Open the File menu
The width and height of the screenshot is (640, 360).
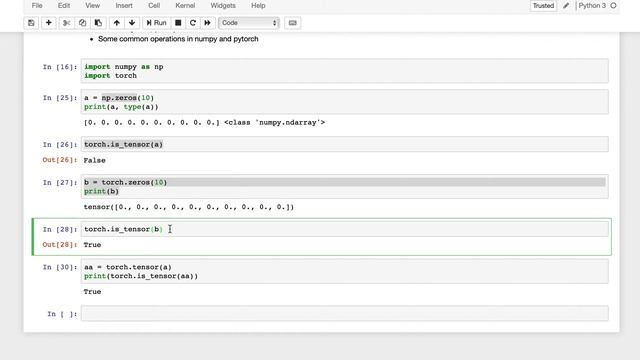click(x=37, y=6)
